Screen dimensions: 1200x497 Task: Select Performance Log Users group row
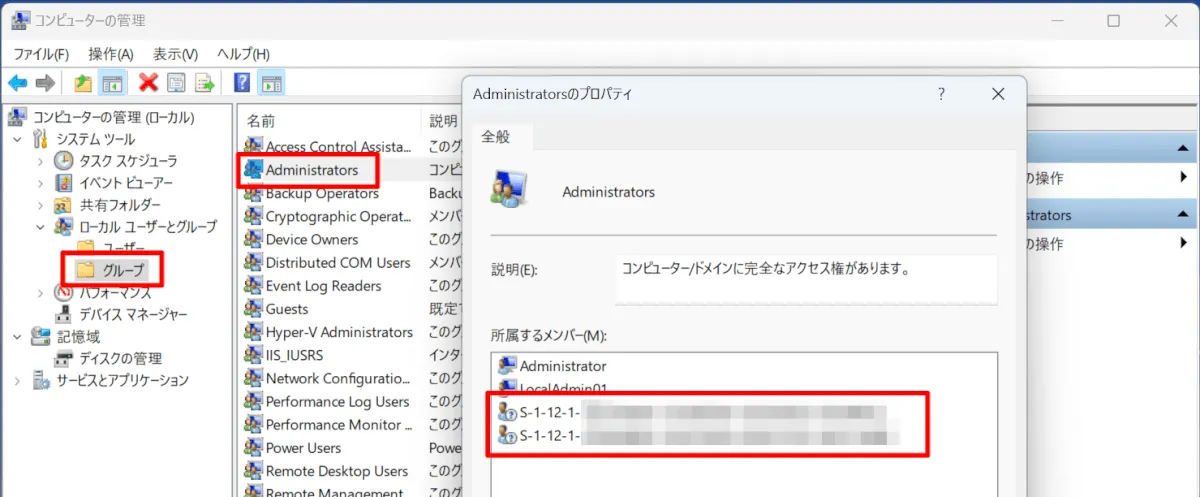[337, 401]
